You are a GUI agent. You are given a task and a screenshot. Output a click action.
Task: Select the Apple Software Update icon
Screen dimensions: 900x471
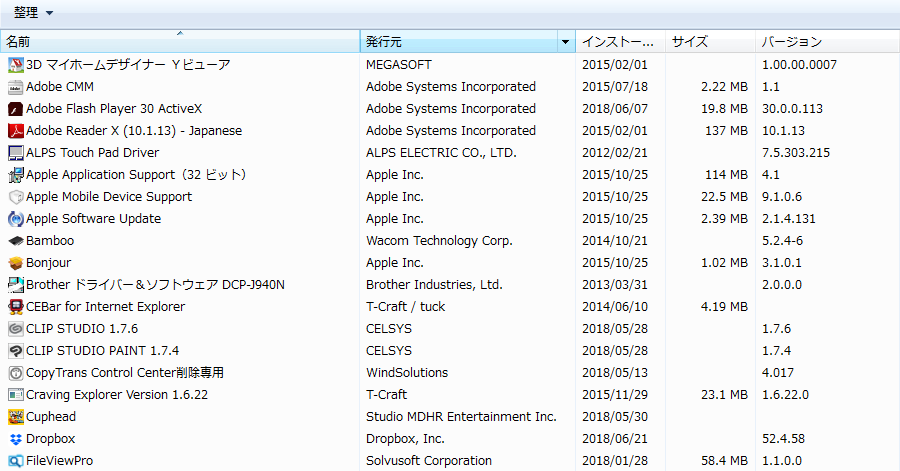15,219
